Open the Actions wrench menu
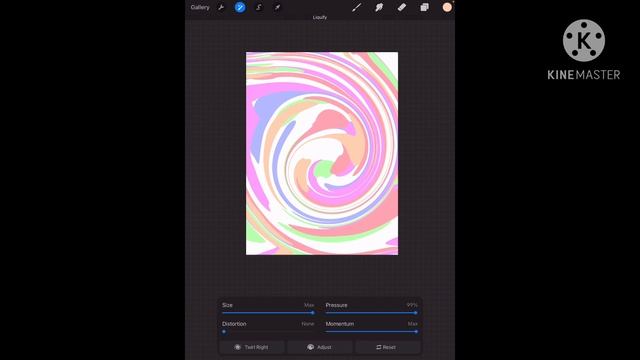The image size is (640, 360). [x=221, y=7]
